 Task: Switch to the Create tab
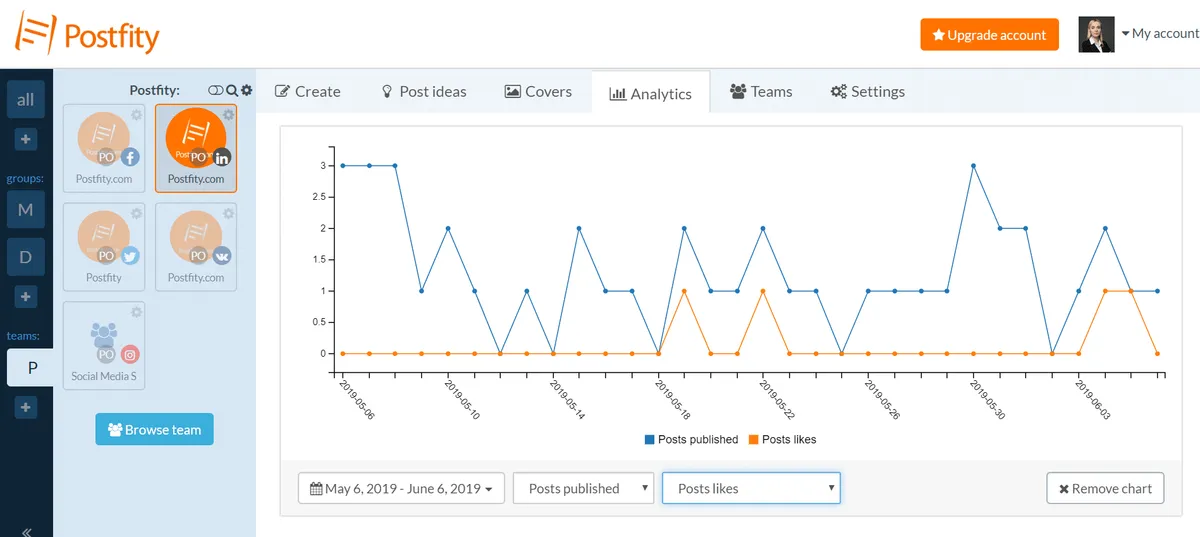[308, 91]
